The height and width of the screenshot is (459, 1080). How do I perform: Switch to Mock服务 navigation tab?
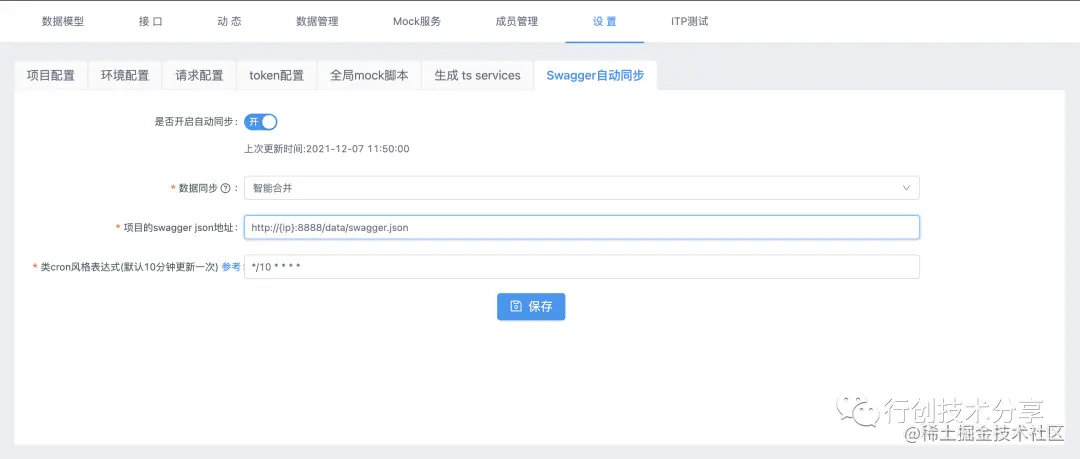[x=417, y=21]
